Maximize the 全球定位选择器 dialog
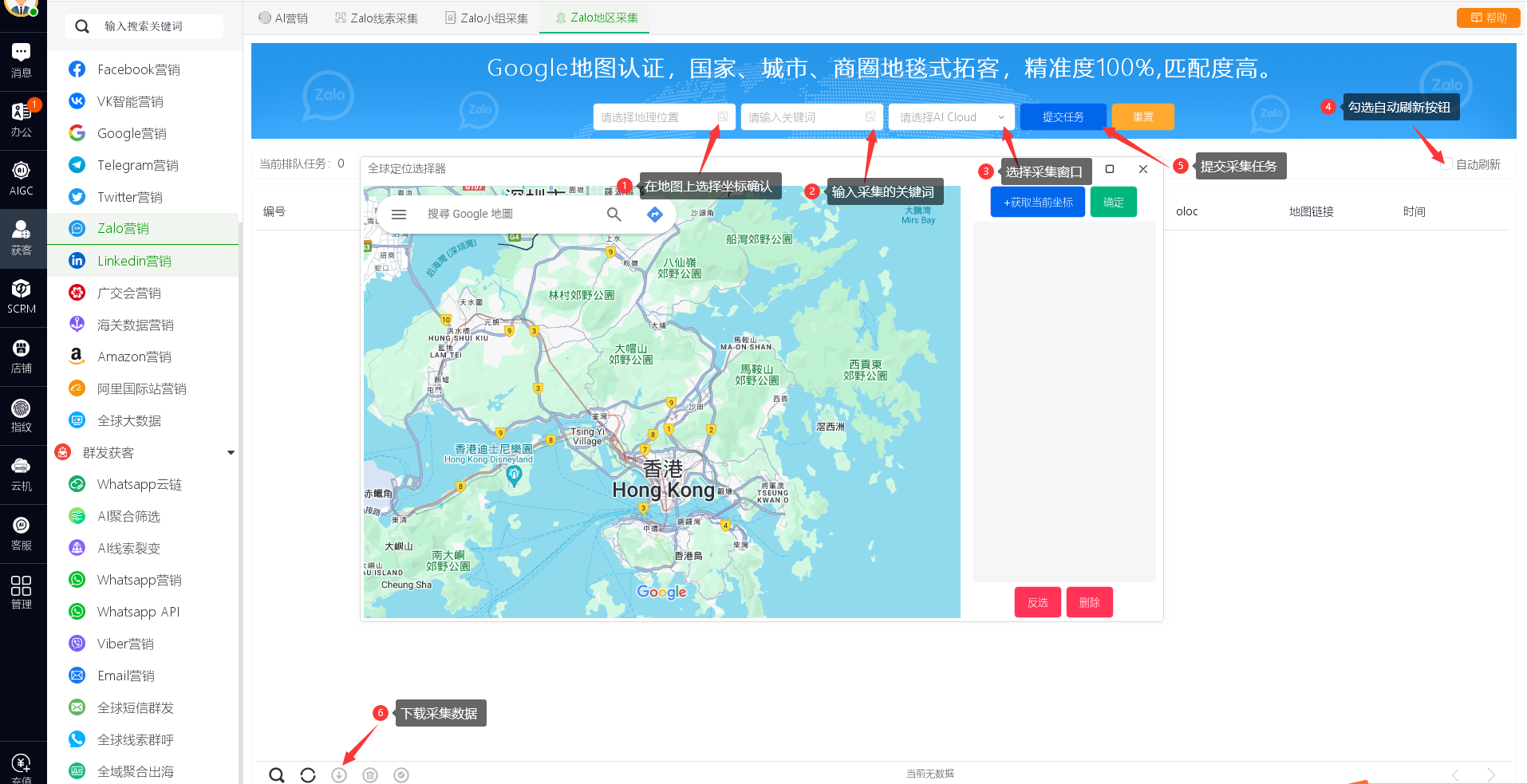 1110,169
